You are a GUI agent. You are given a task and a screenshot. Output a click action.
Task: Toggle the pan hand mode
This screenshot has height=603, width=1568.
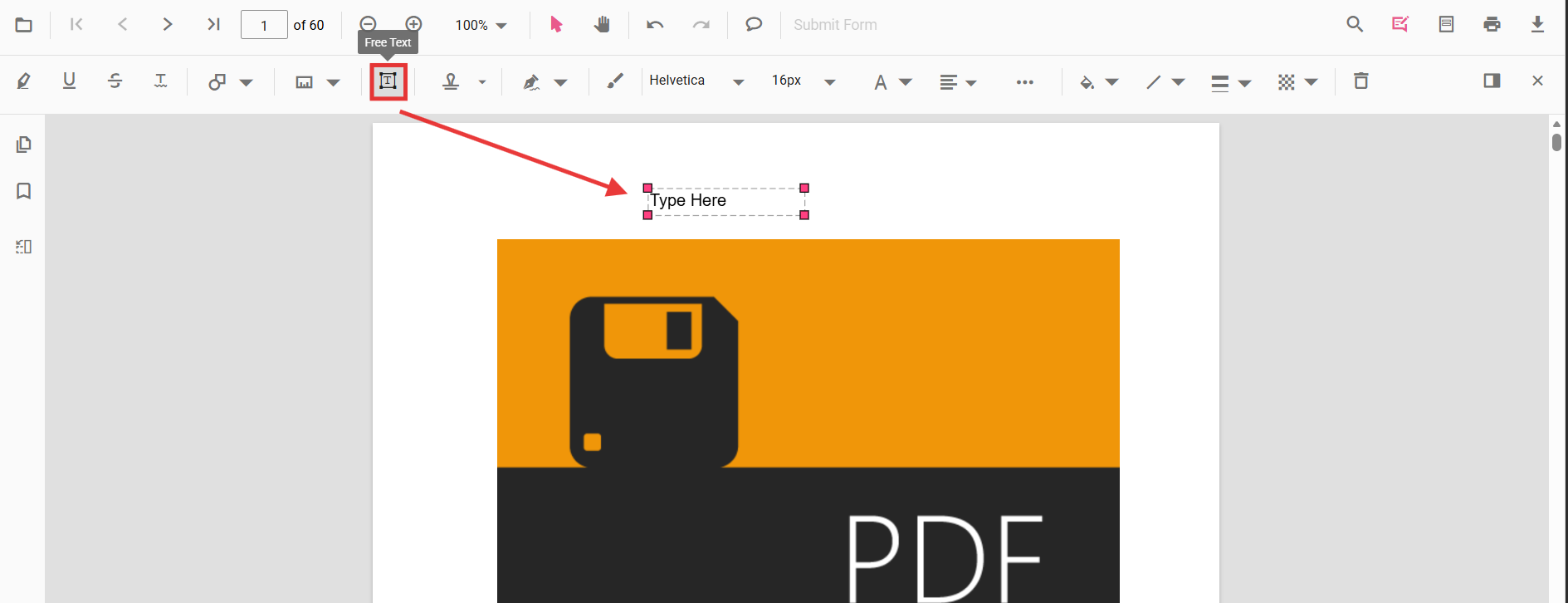click(x=602, y=25)
